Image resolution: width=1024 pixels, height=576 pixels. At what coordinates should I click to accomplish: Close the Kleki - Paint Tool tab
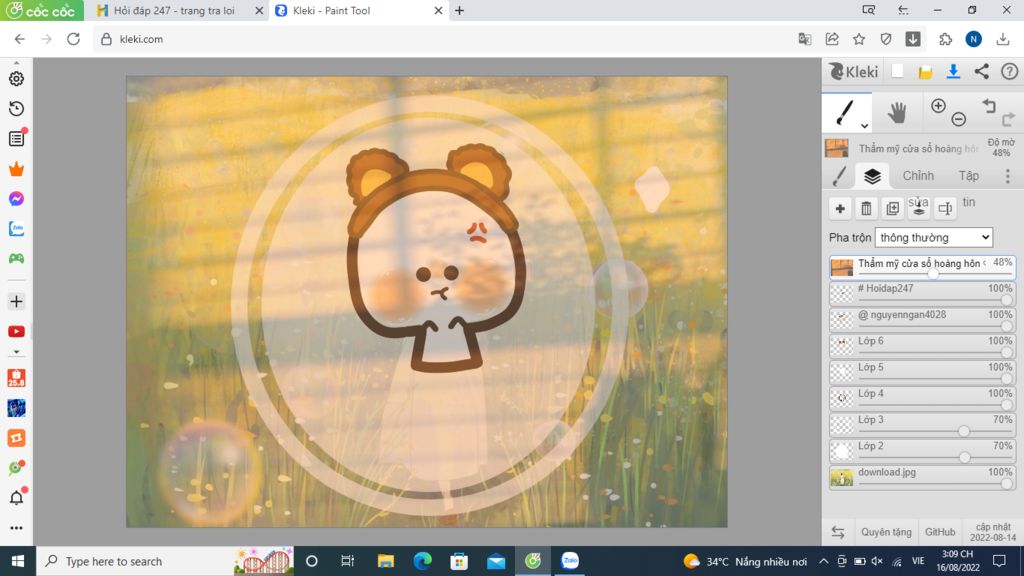pos(438,10)
